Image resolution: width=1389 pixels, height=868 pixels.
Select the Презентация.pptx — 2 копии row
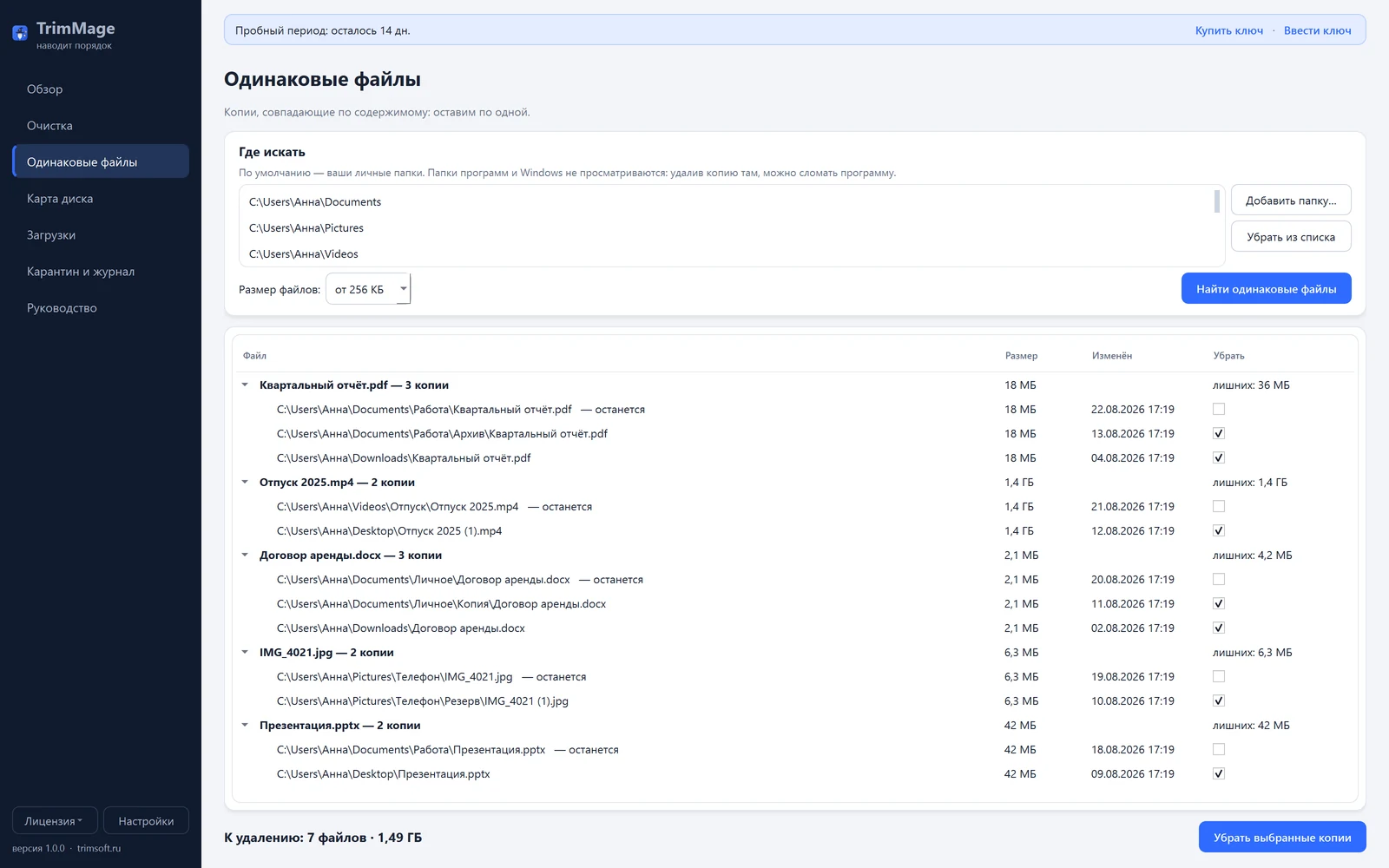795,725
